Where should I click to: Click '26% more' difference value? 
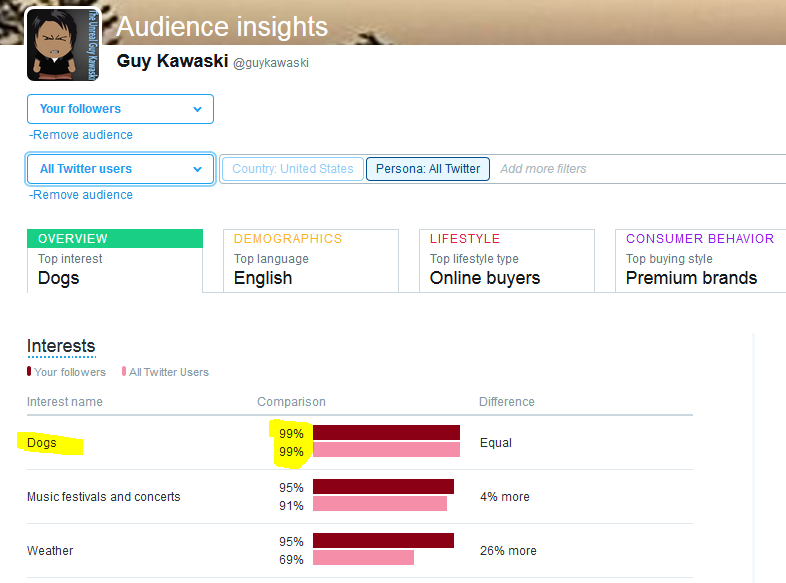coord(508,550)
